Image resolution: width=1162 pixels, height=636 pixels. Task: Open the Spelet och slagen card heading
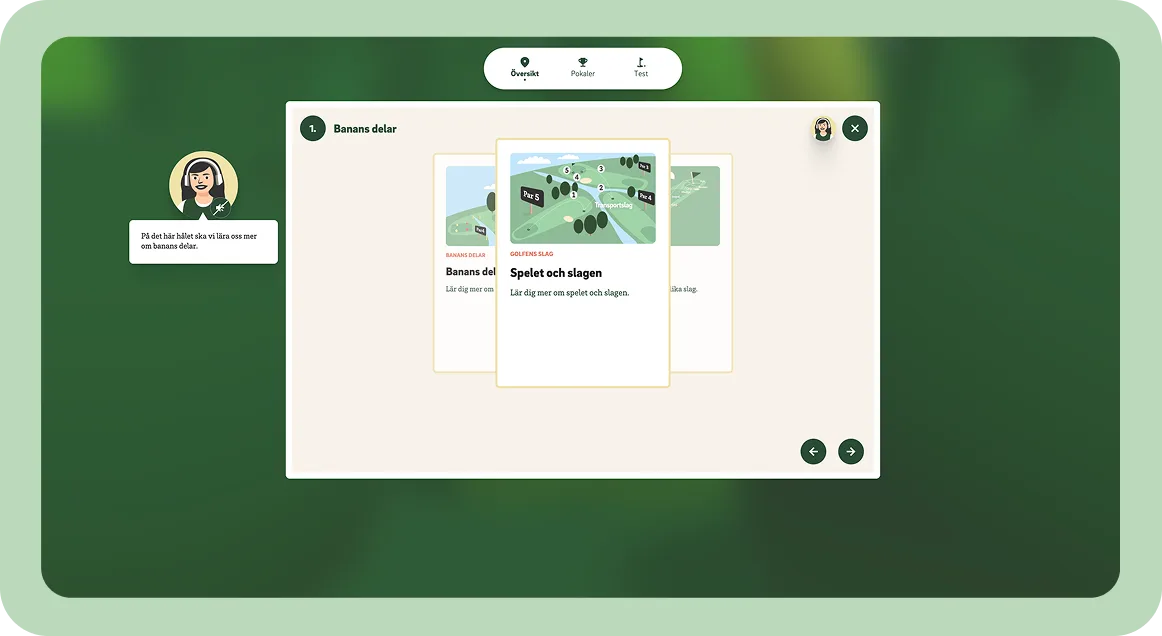[x=556, y=273]
